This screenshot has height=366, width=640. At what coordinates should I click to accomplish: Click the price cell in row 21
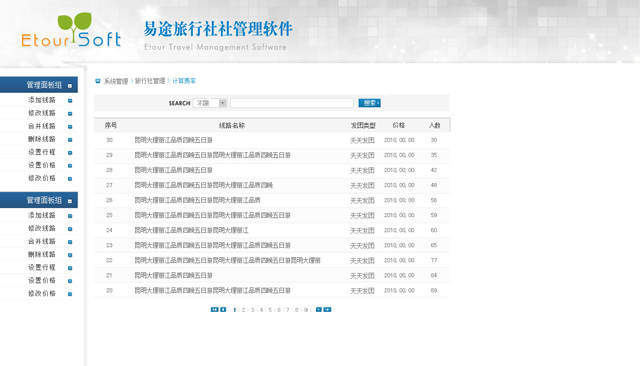tap(399, 275)
